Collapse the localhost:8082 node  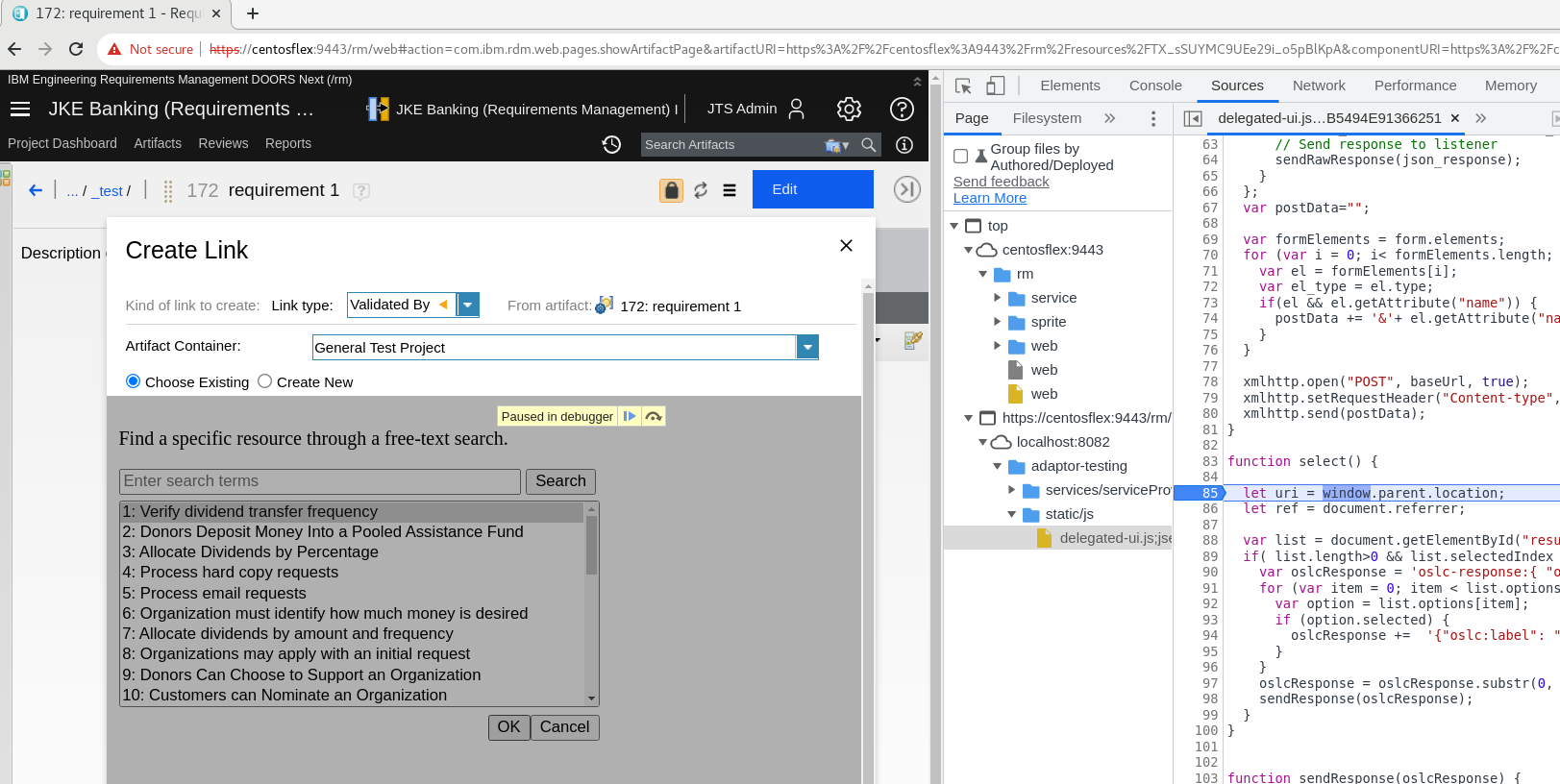pos(983,442)
